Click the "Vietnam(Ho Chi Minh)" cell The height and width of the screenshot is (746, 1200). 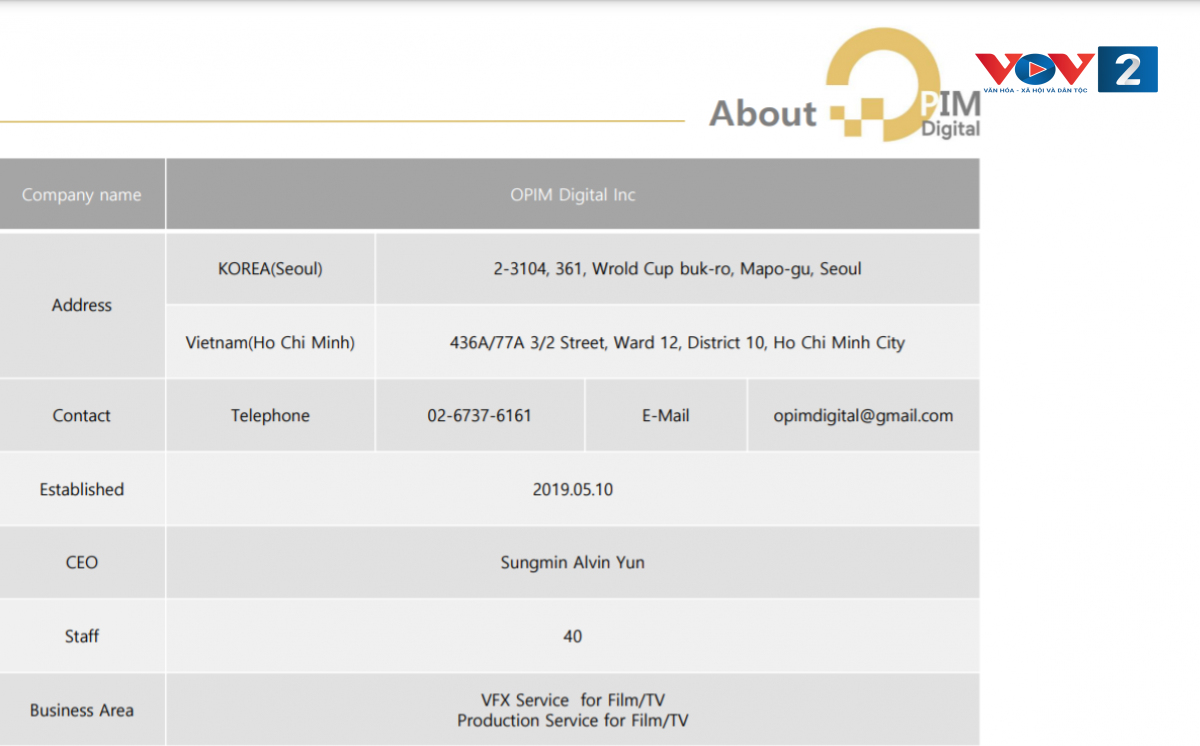tap(270, 342)
